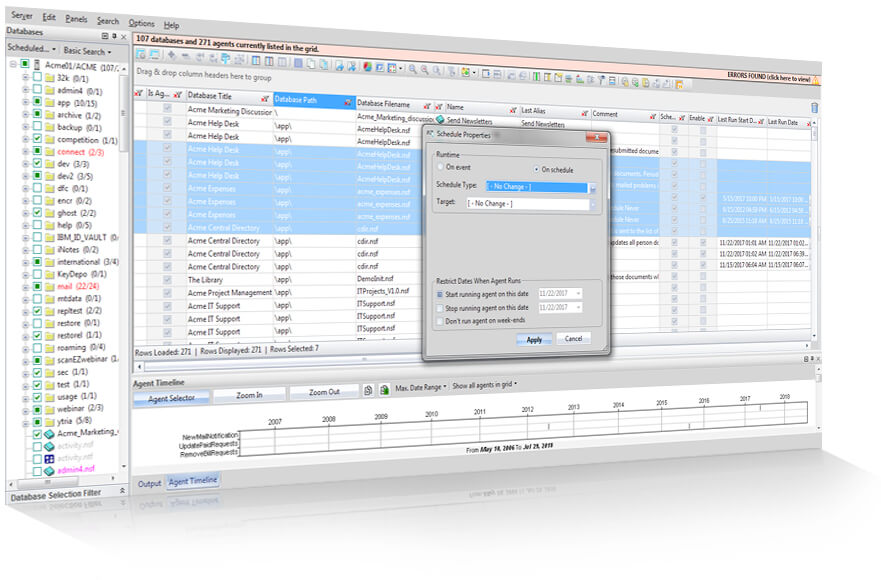Click the export-to-Excel icon in timeline bar
Image resolution: width=881 pixels, height=580 pixels.
pyautogui.click(x=384, y=389)
